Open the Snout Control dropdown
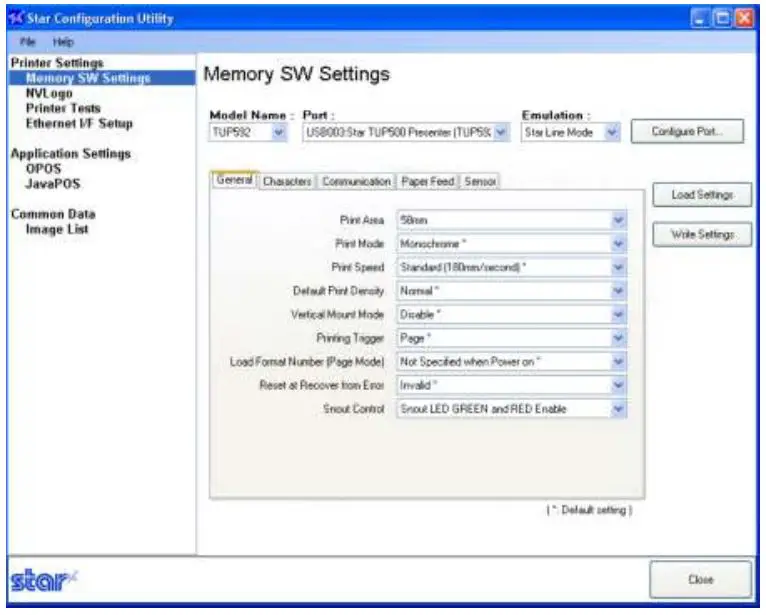766x615 pixels. point(511,409)
